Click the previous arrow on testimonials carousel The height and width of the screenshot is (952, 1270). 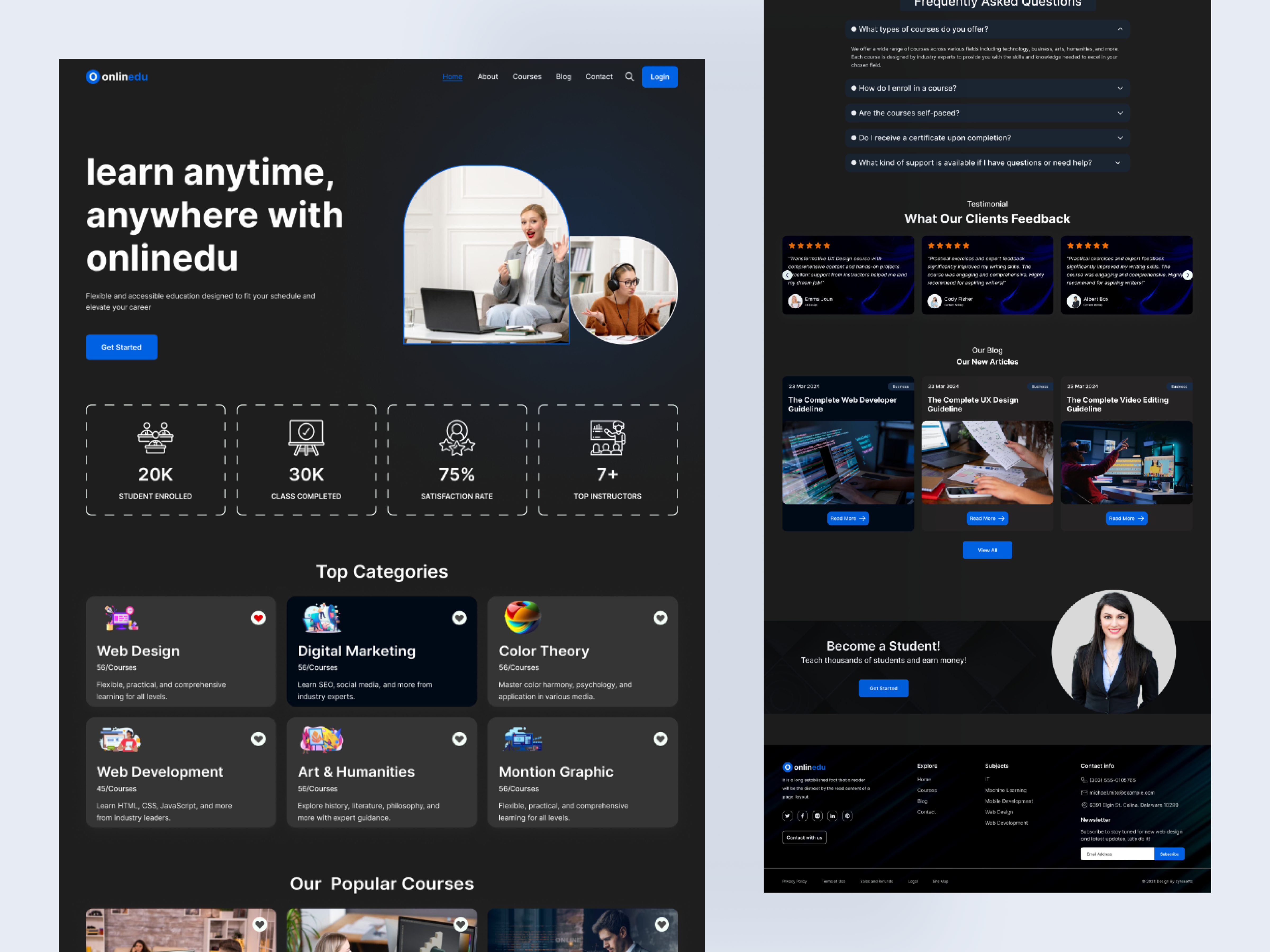787,276
